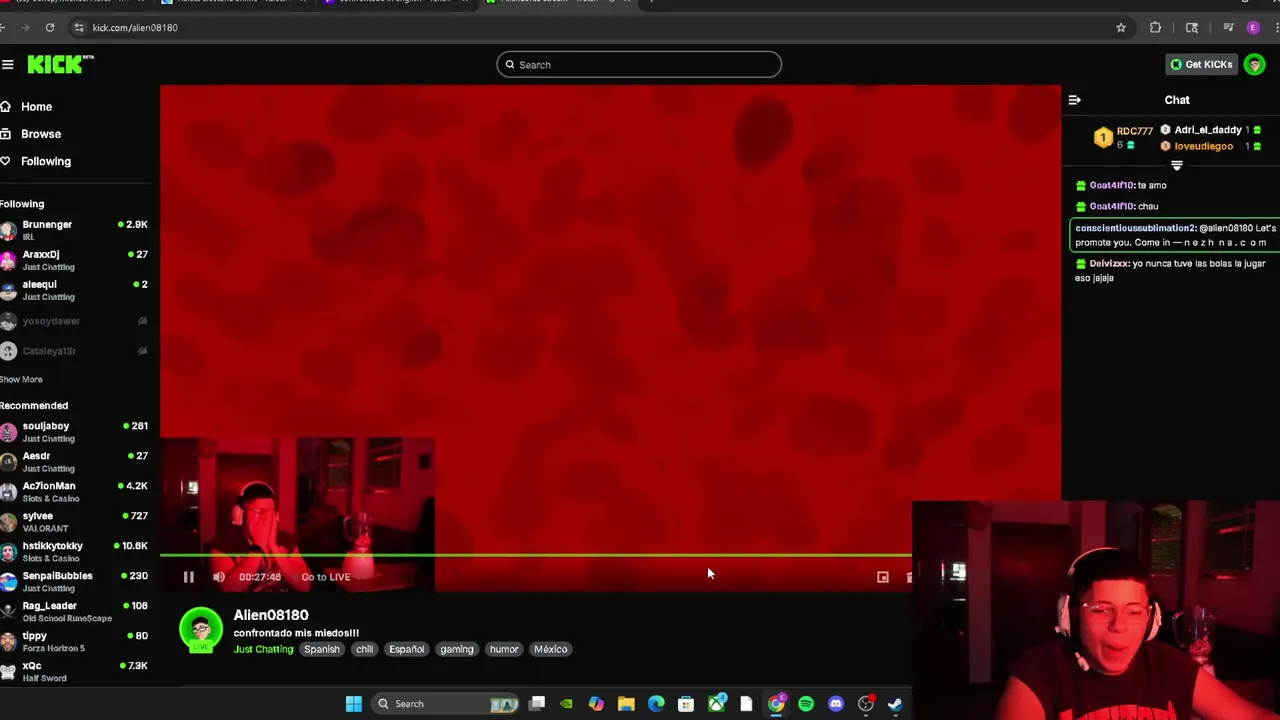Open Ac7ionMan Slots & Casino channel
The width and height of the screenshot is (1280, 720).
pyautogui.click(x=75, y=492)
